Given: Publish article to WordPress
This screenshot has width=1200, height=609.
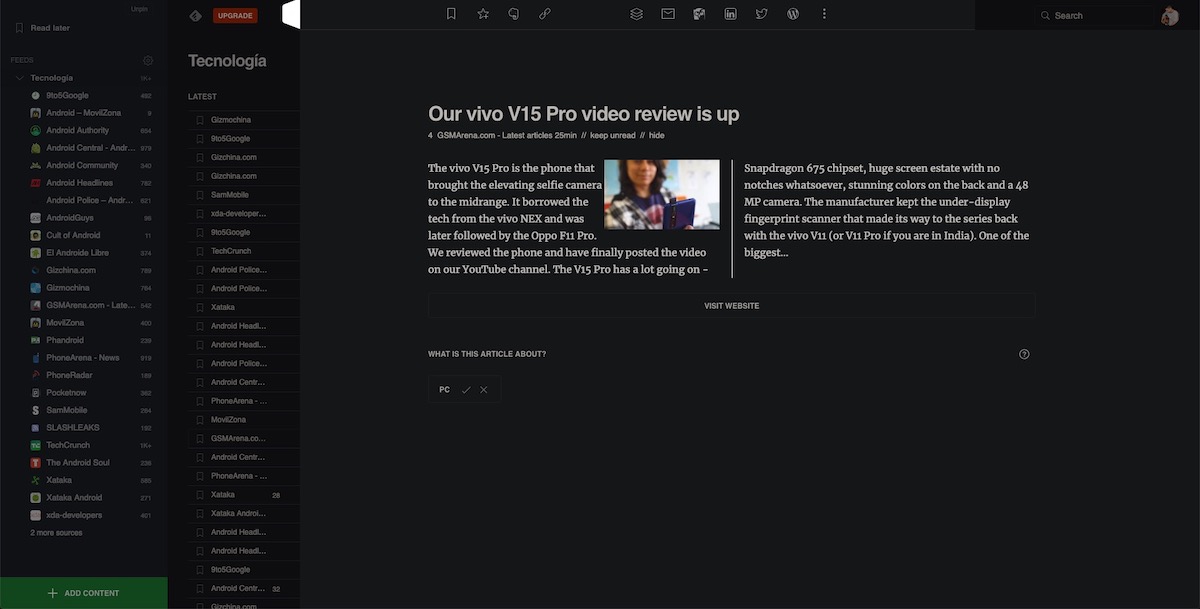Looking at the screenshot, I should [793, 14].
